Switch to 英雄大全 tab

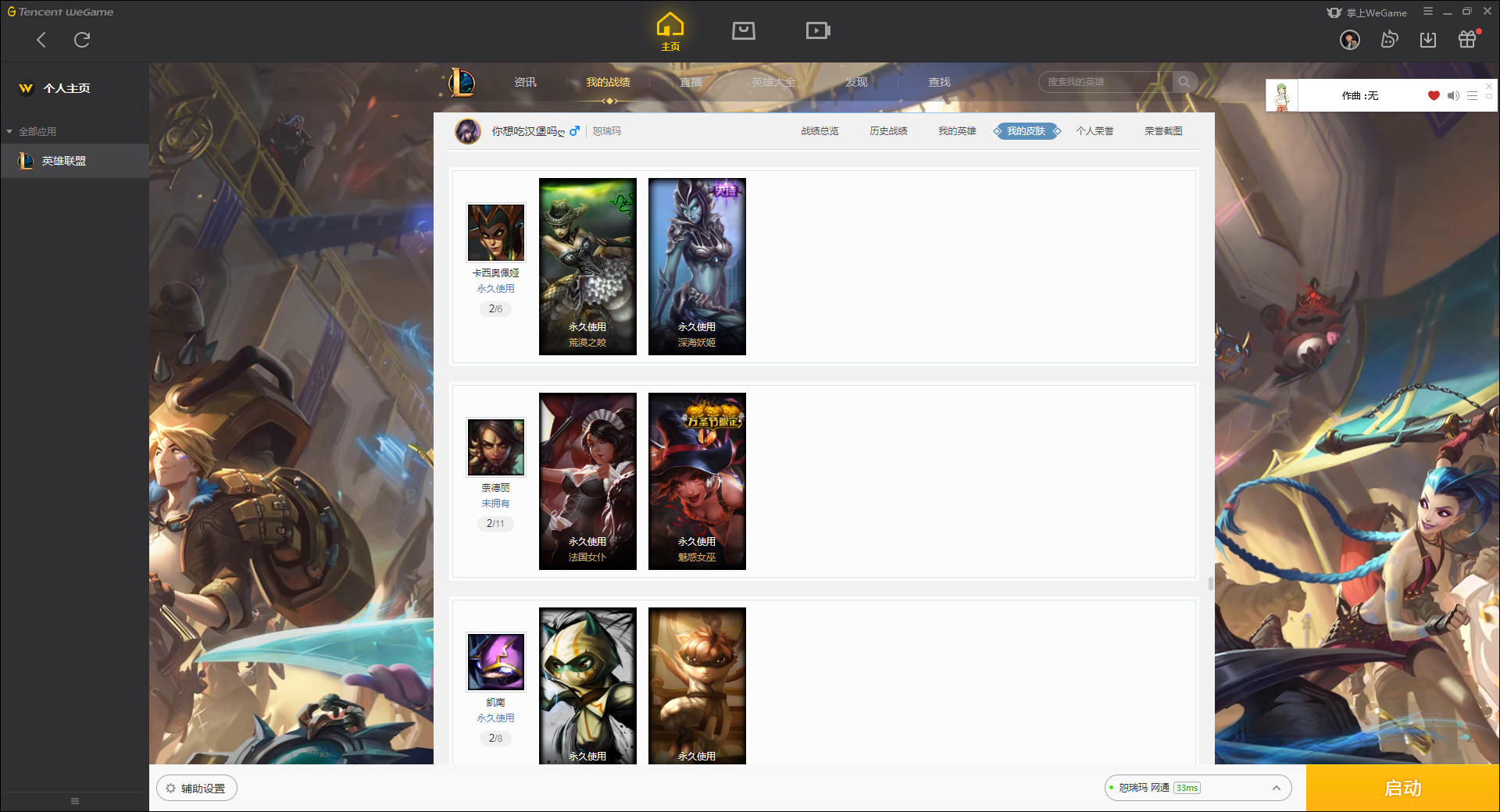pos(773,82)
